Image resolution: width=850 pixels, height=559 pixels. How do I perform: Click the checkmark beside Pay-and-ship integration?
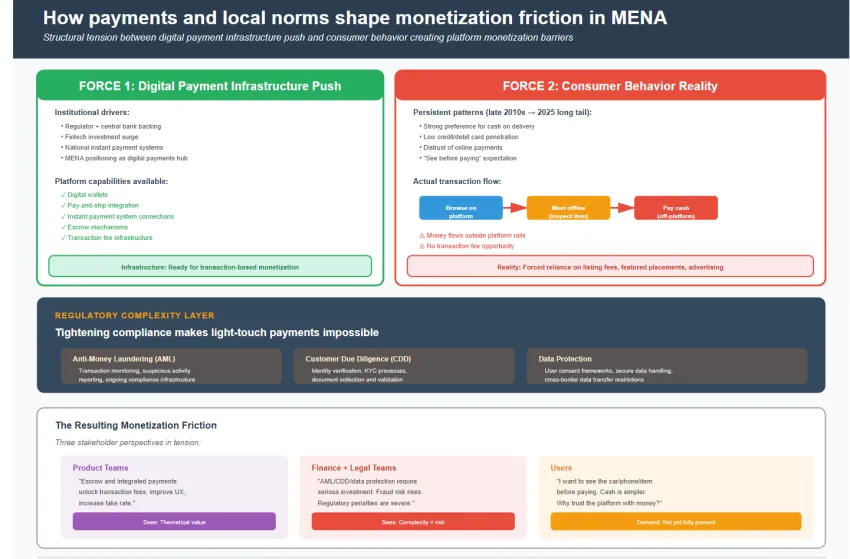63,205
